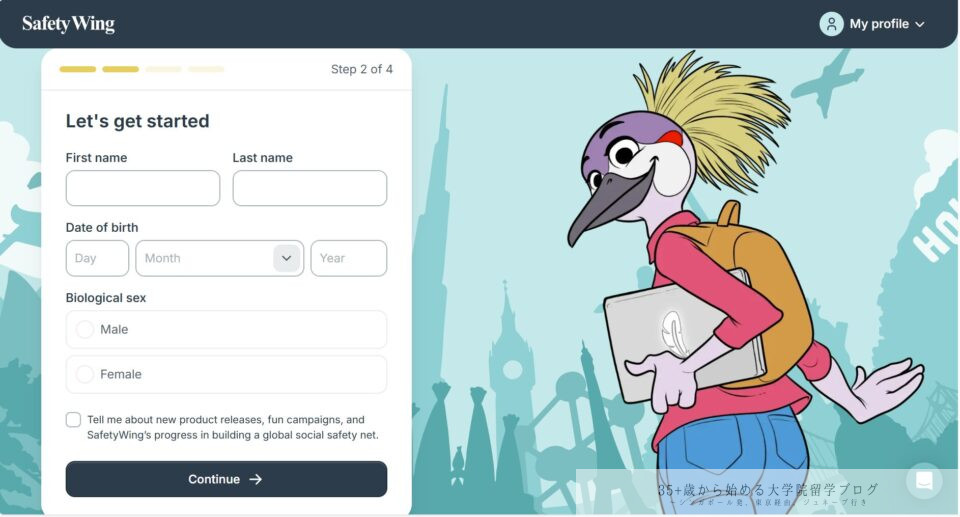Open the My profile menu

(x=872, y=24)
